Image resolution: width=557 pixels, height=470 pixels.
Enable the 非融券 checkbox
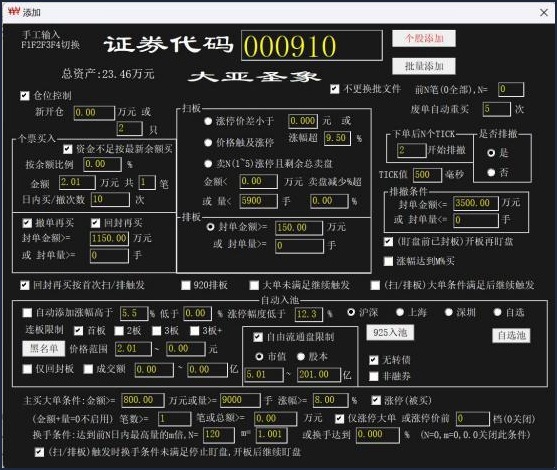[373, 376]
